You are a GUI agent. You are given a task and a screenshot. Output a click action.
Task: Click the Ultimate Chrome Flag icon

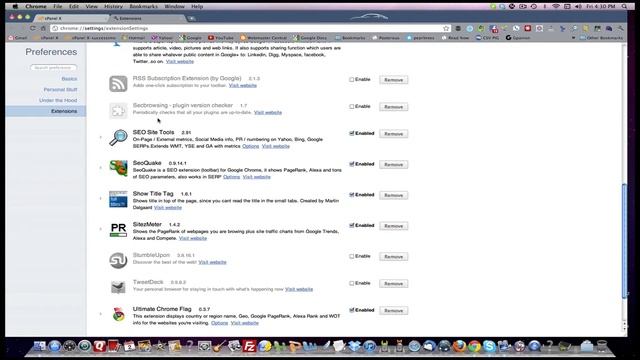click(x=118, y=314)
